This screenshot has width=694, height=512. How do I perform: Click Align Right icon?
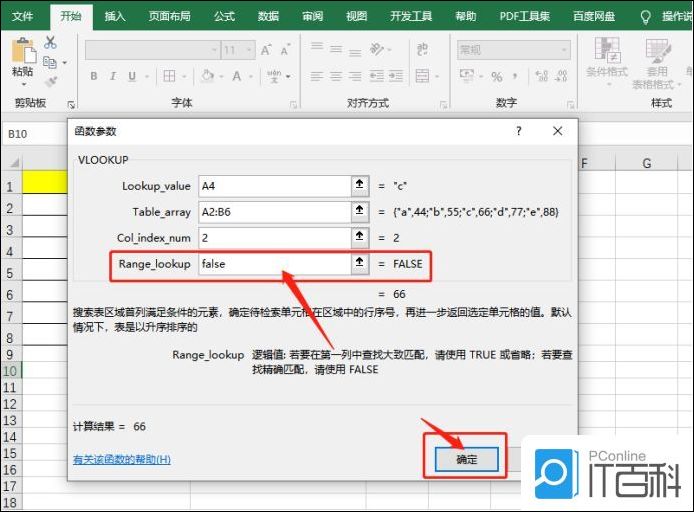point(355,76)
